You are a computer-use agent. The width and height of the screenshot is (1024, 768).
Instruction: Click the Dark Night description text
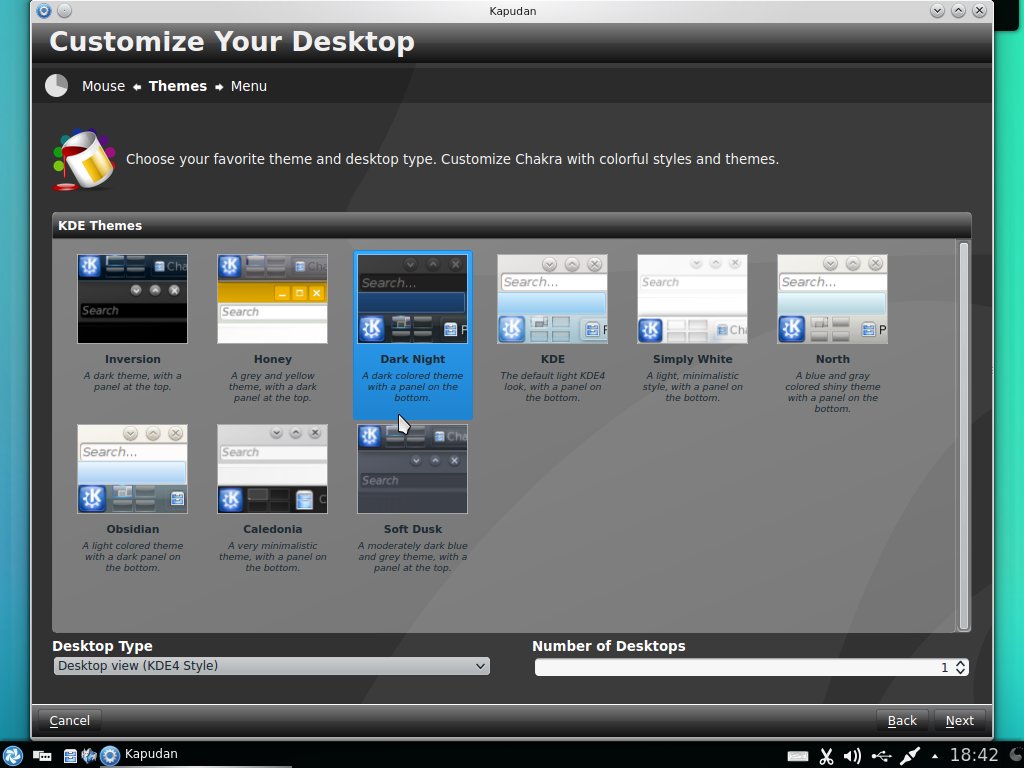(413, 387)
